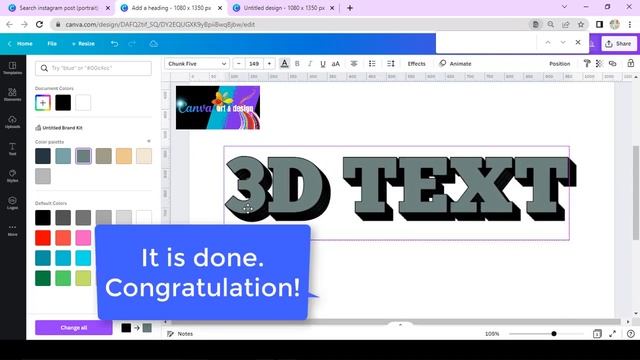Select the red default color swatch
Image resolution: width=640 pixels, height=360 pixels.
tap(43, 238)
